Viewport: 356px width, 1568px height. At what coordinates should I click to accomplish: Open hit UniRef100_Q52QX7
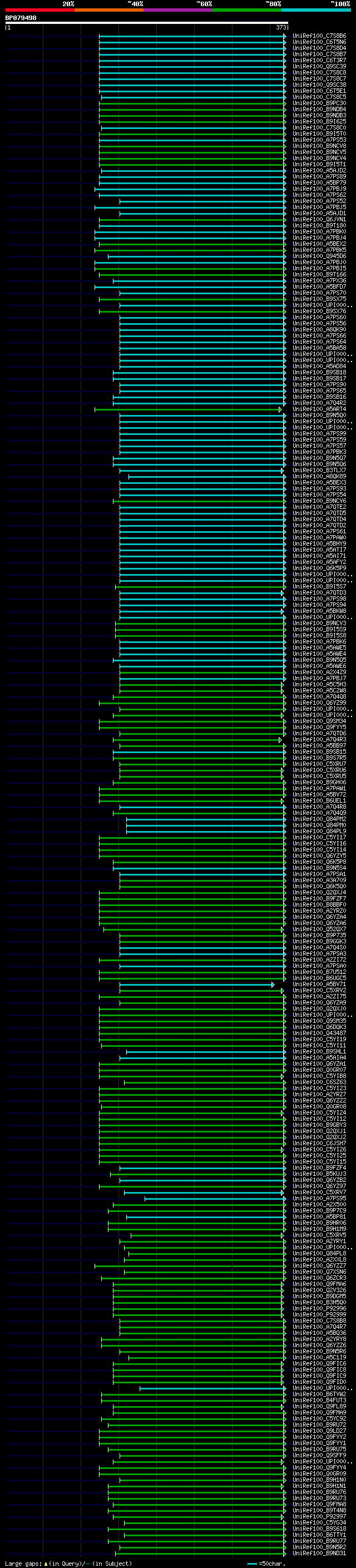[x=319, y=929]
